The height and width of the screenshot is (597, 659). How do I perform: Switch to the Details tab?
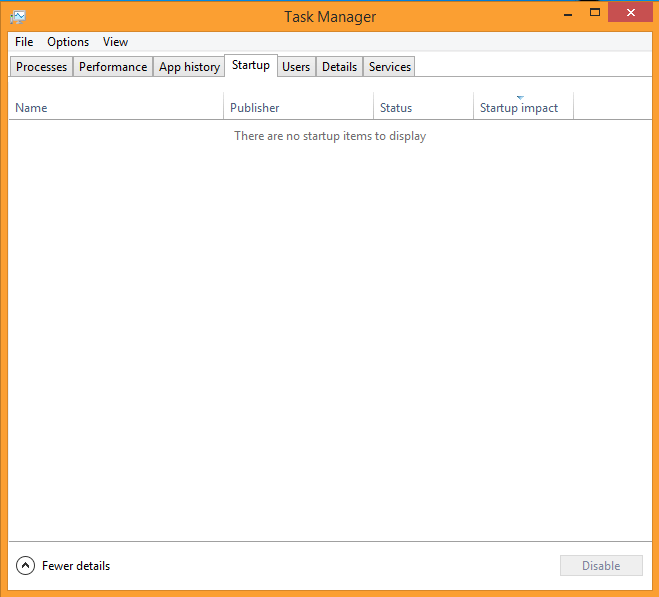point(339,67)
